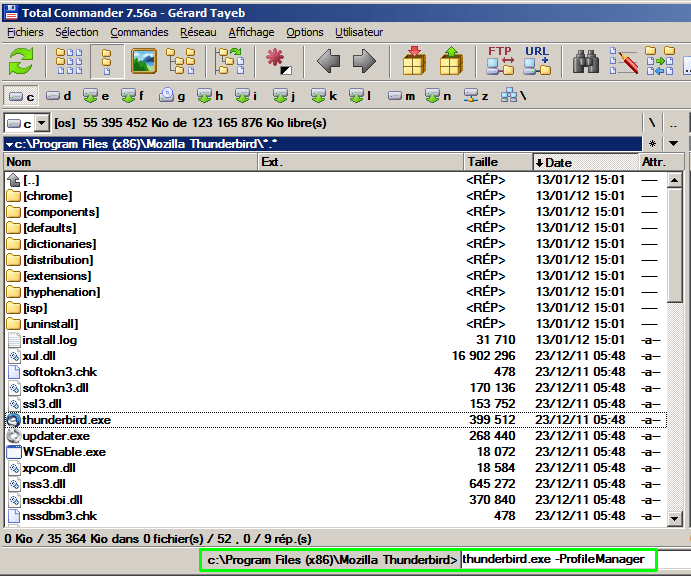The image size is (691, 576).
Task: Open the Fichiers menu
Action: point(25,32)
